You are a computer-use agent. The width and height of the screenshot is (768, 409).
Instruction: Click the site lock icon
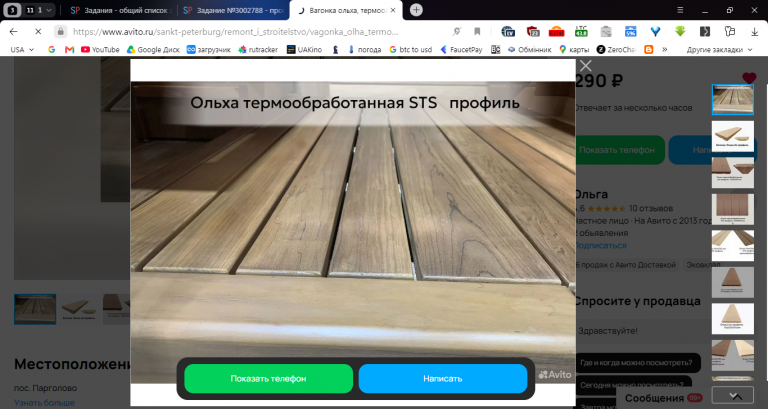(60, 32)
